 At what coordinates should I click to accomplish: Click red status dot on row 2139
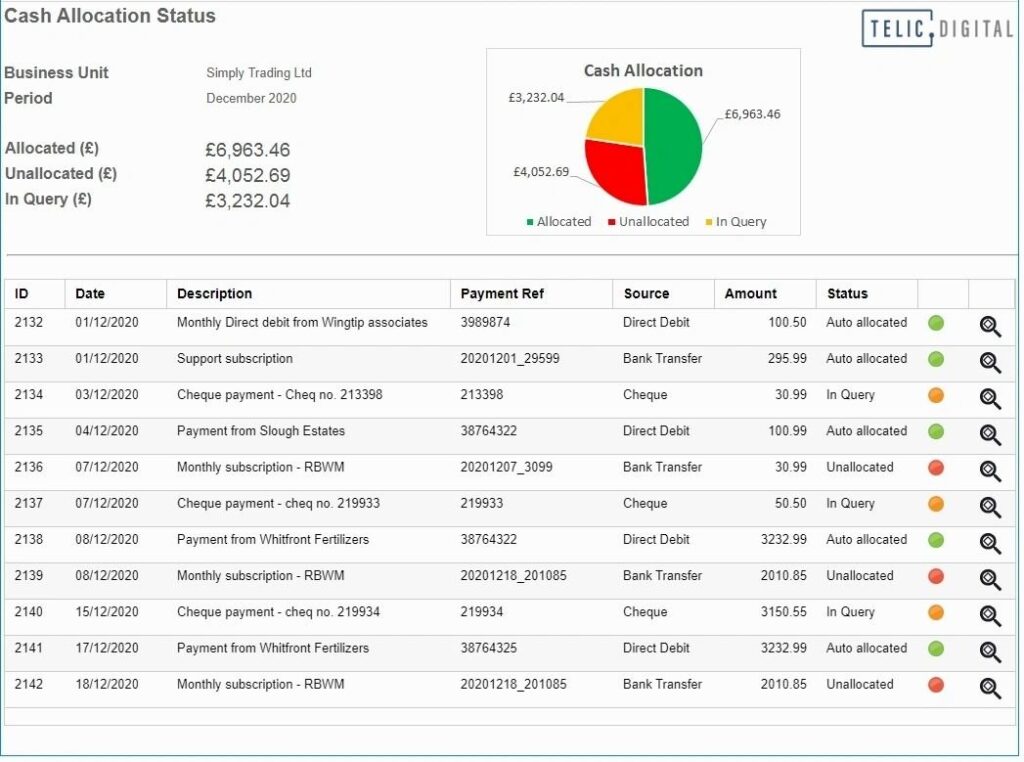(936, 576)
